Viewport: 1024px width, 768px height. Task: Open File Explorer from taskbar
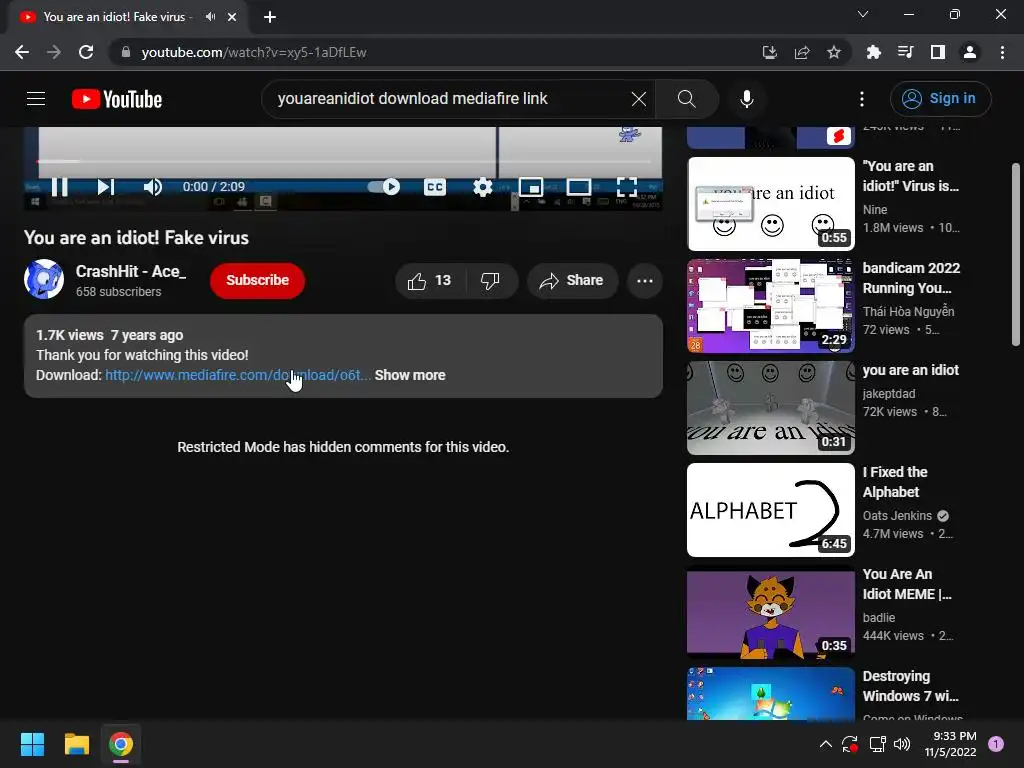pos(76,744)
